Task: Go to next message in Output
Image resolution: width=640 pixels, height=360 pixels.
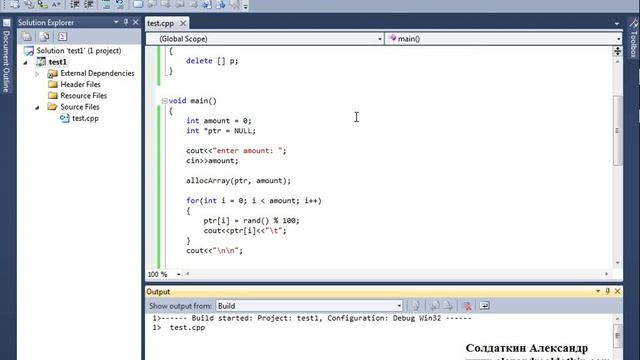Action: coord(448,306)
